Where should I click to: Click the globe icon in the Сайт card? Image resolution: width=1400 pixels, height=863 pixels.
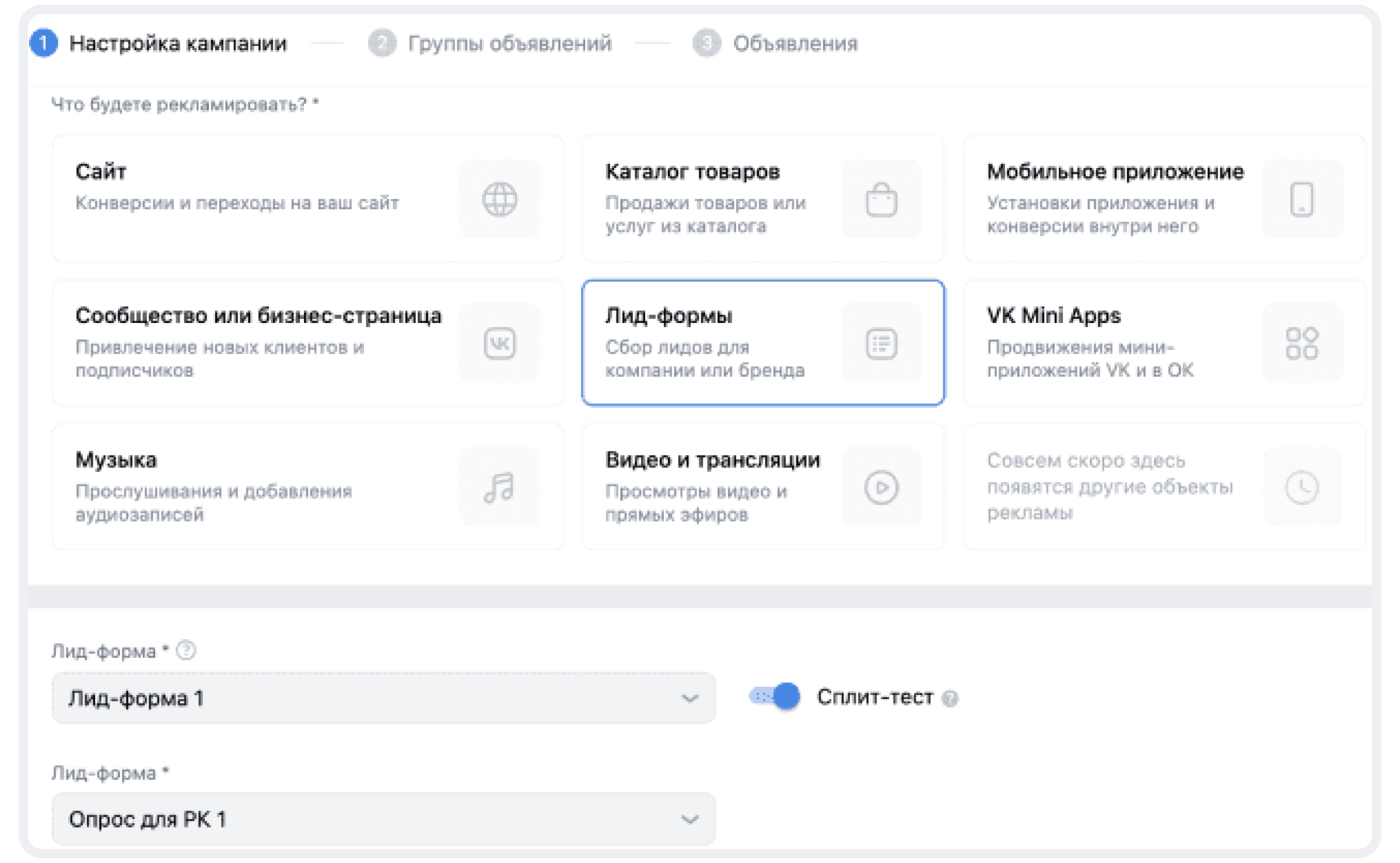pyautogui.click(x=499, y=199)
